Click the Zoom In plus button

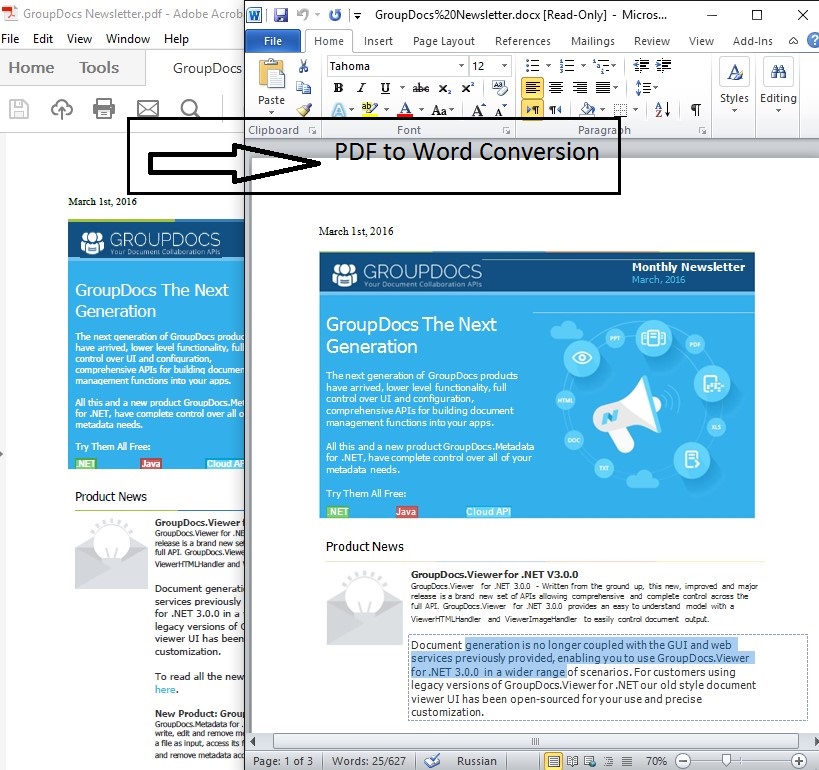click(x=798, y=761)
